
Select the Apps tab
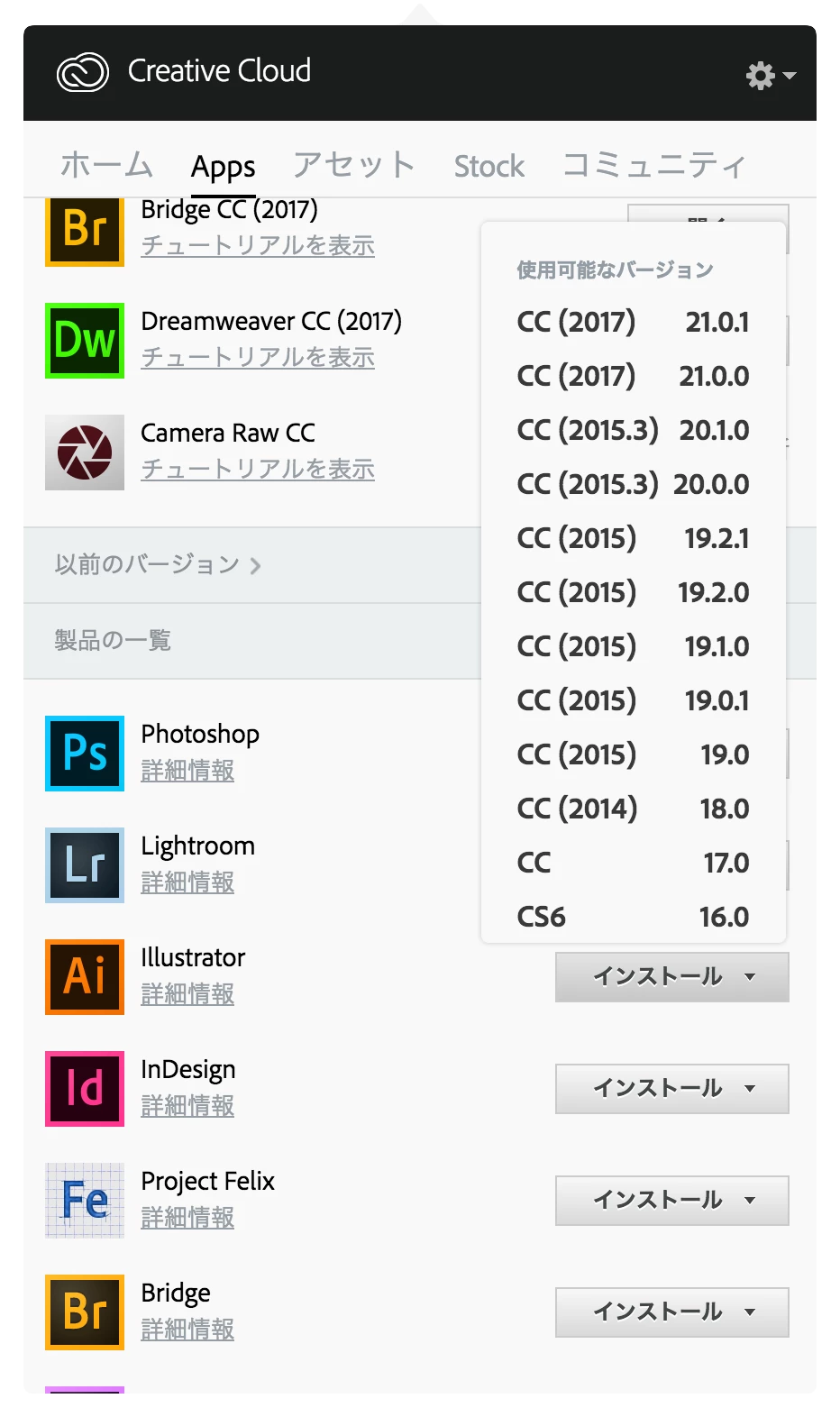(x=224, y=168)
